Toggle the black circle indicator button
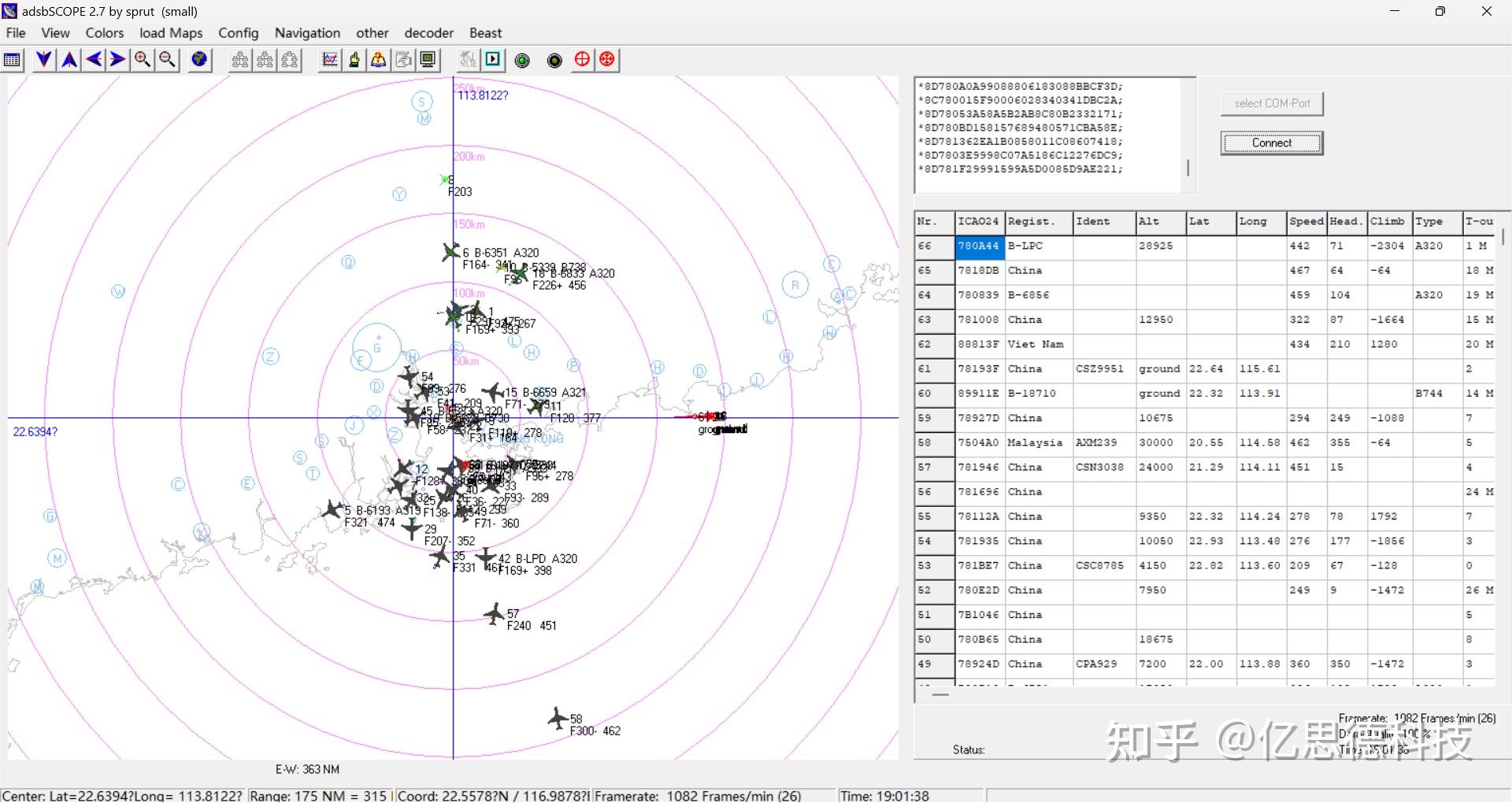1512x803 pixels. [554, 61]
